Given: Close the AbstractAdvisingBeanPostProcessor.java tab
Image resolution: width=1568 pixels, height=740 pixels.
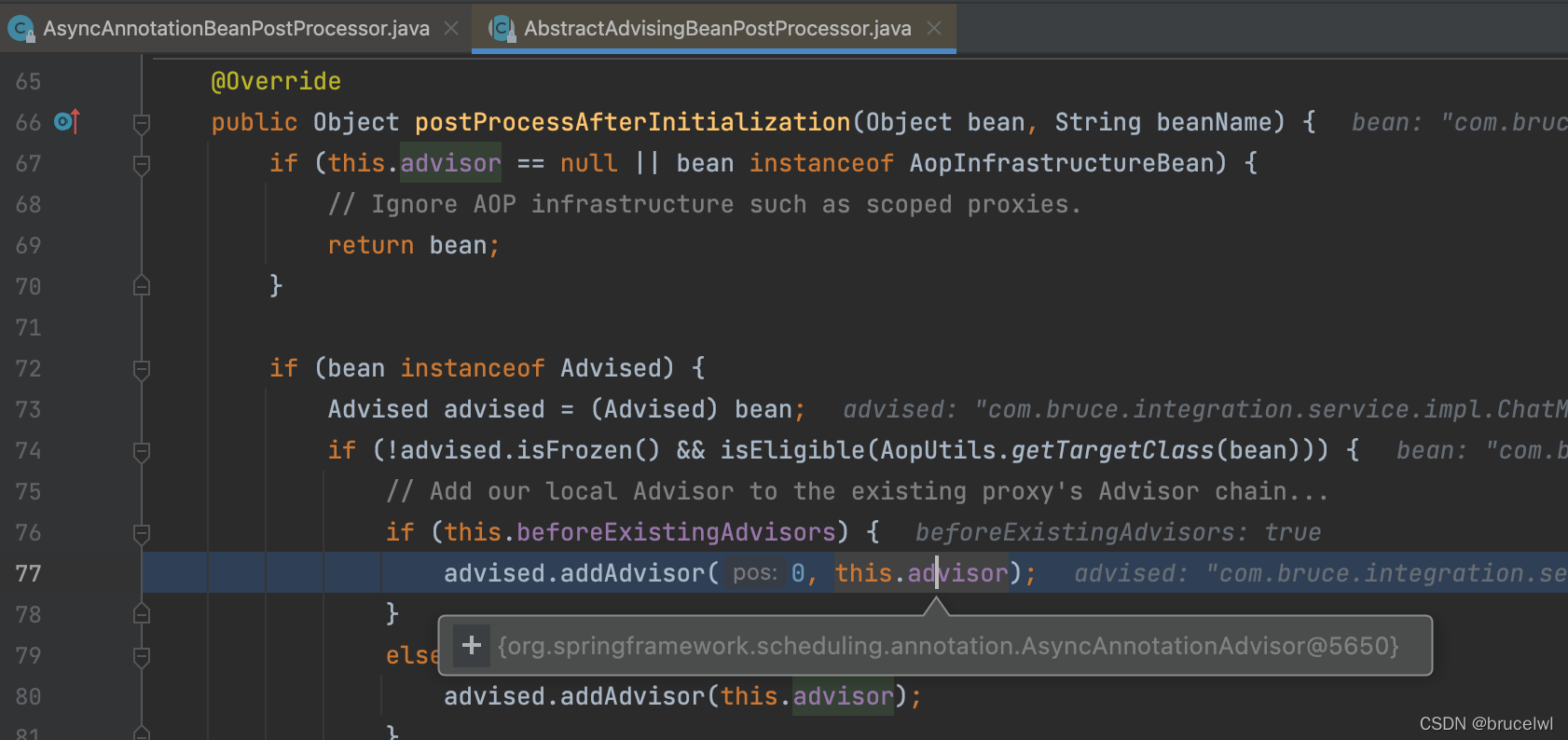Looking at the screenshot, I should (934, 28).
